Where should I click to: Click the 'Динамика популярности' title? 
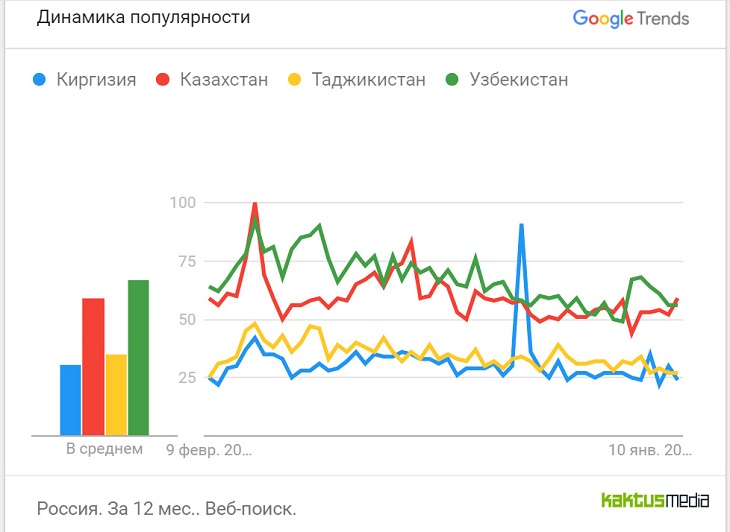pos(144,17)
